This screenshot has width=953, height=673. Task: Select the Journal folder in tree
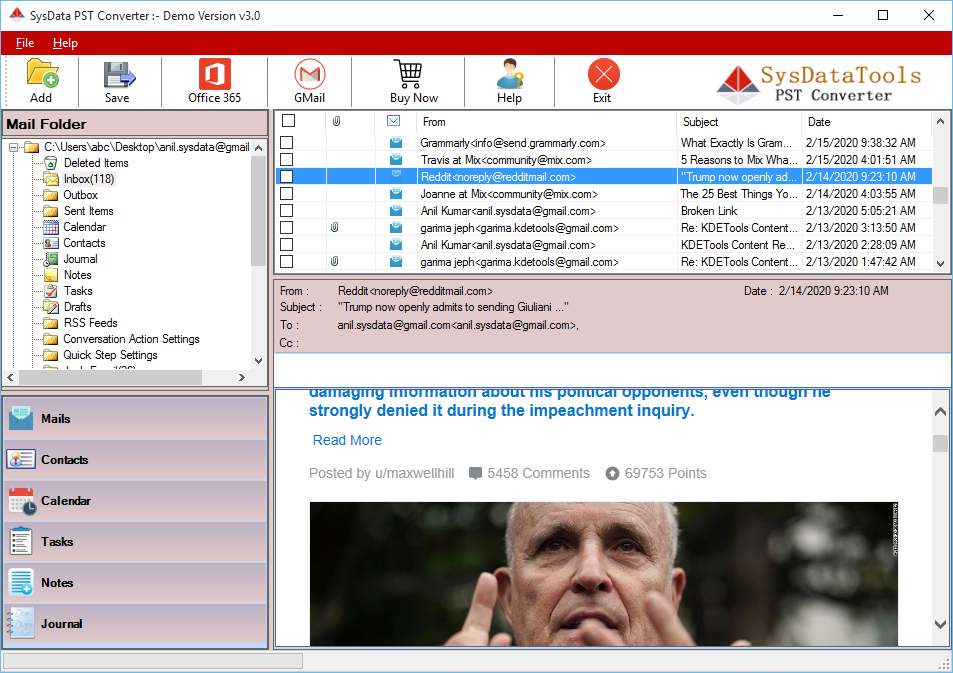click(x=81, y=259)
